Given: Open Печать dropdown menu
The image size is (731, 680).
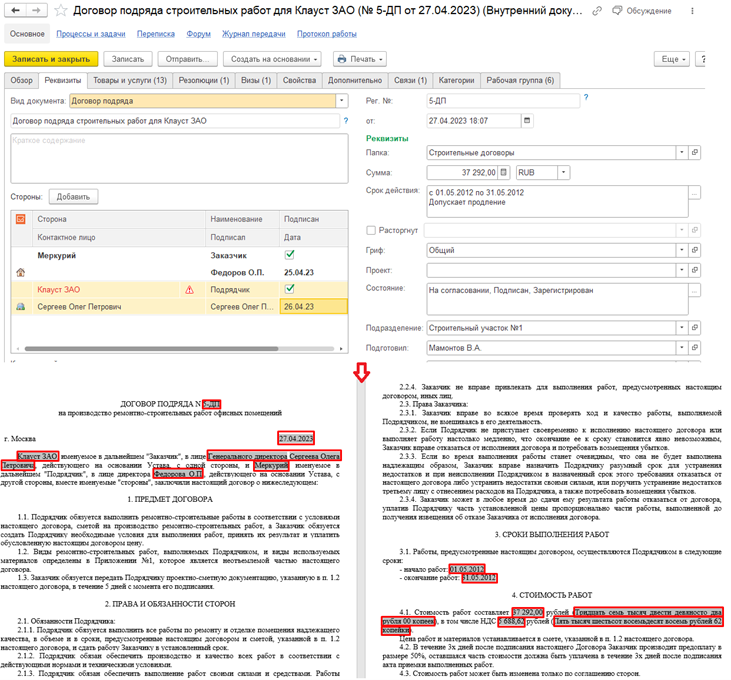Looking at the screenshot, I should (360, 59).
